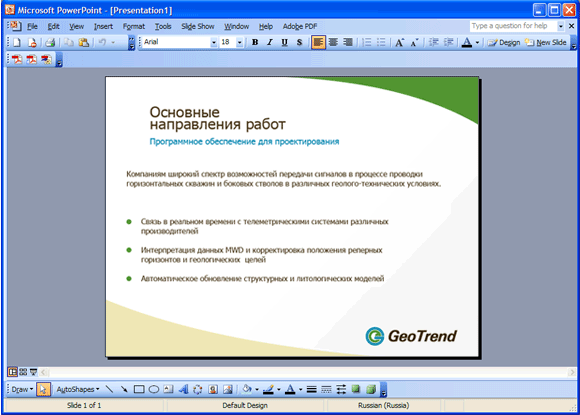Click the New Slide button
This screenshot has height=415, width=580.
[x=546, y=43]
